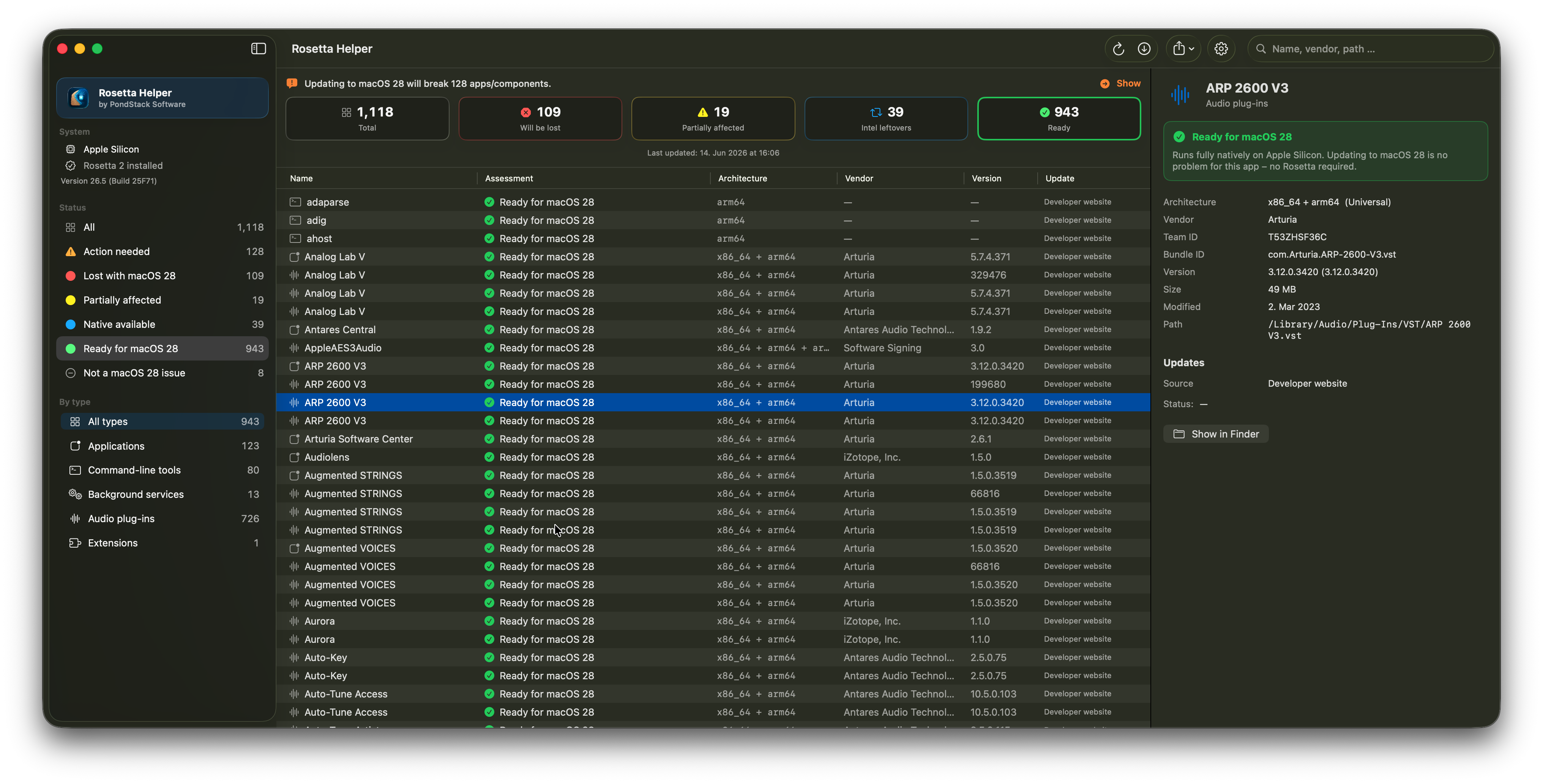Open the share export dropdown
The image size is (1543, 784).
tap(1183, 49)
